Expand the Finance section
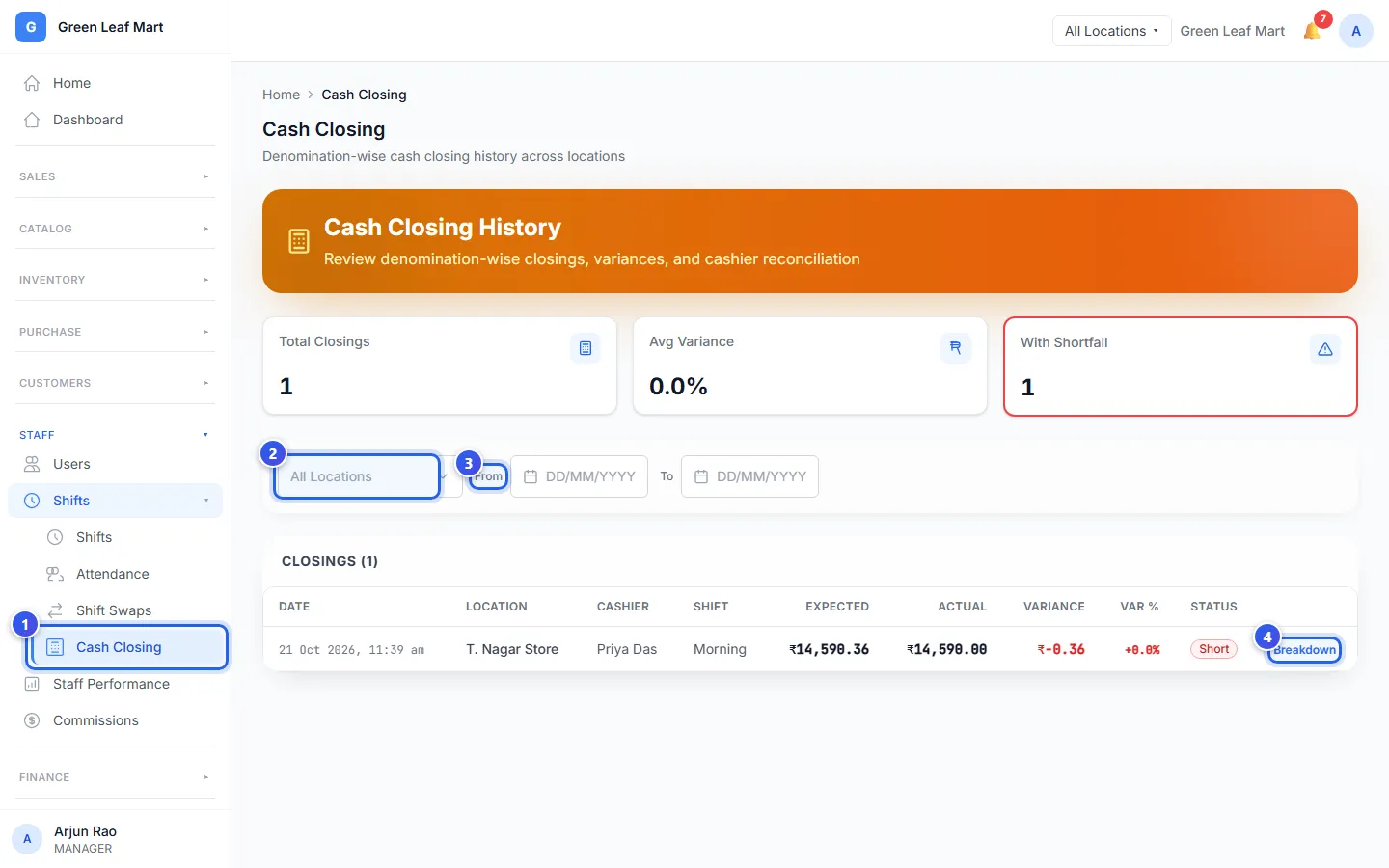 (x=115, y=777)
